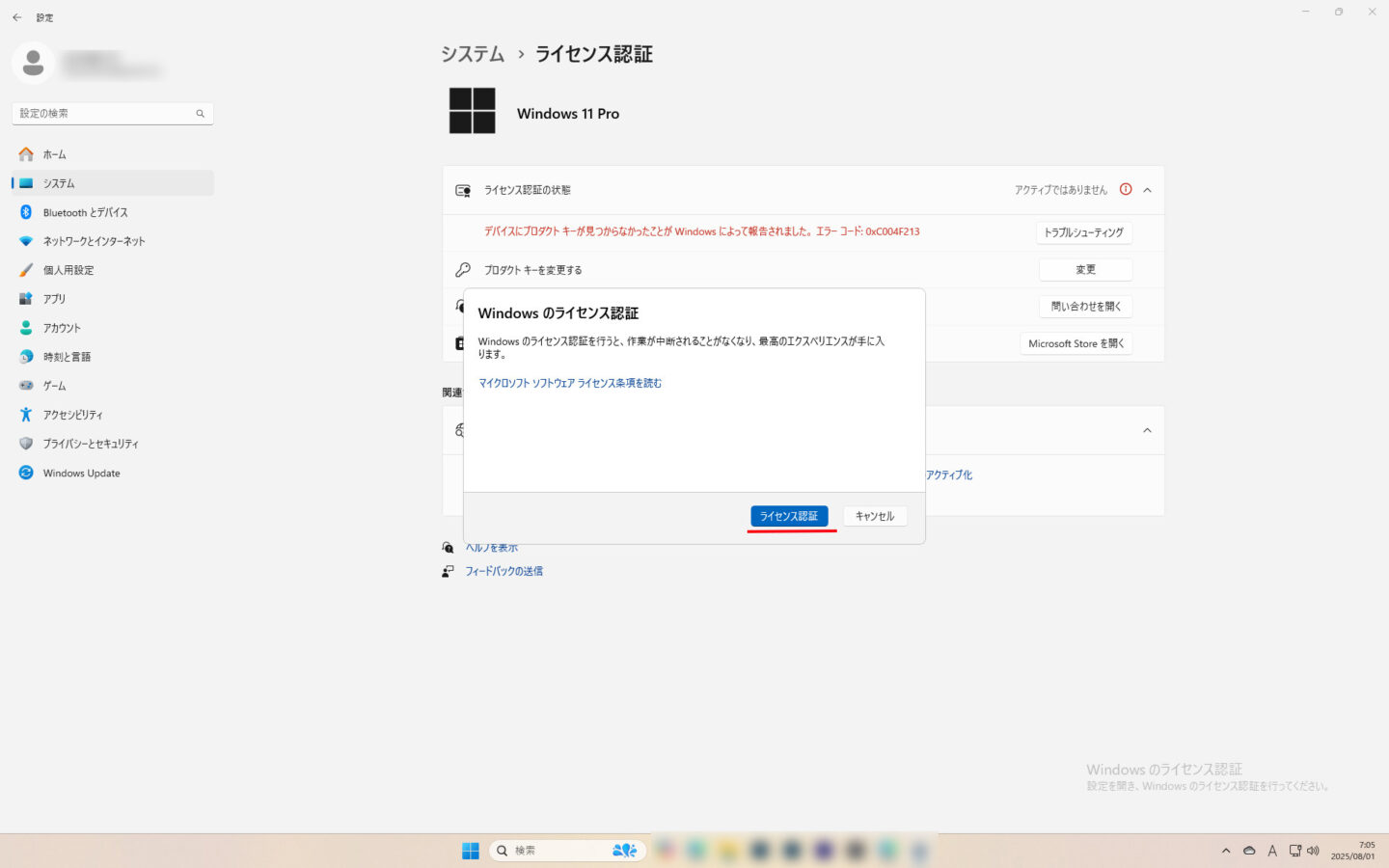Image resolution: width=1389 pixels, height=868 pixels.
Task: Click the アクティブではありません status text
Action: pos(1061,190)
